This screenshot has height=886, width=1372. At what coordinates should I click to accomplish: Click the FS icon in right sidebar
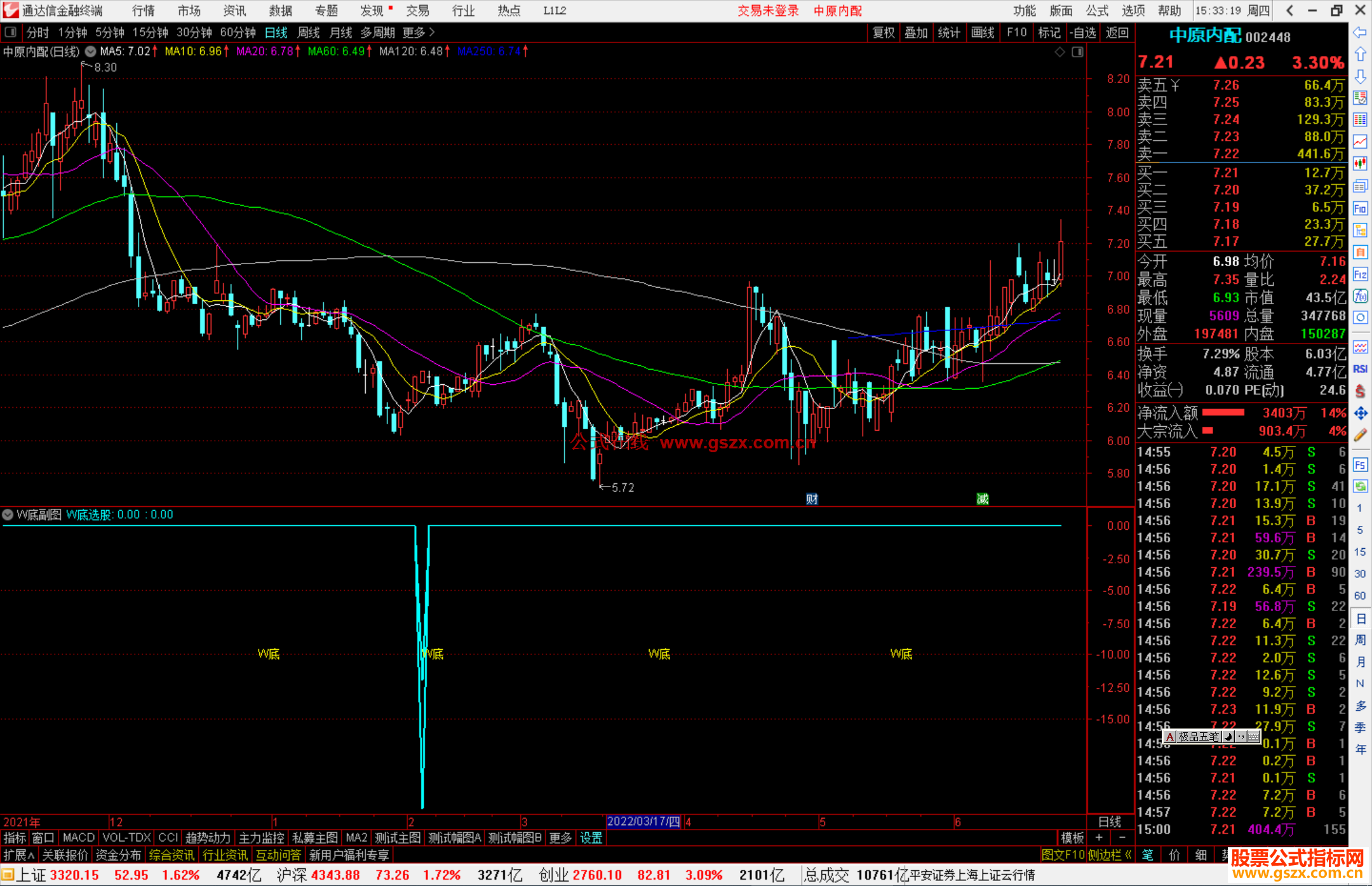point(1360,465)
